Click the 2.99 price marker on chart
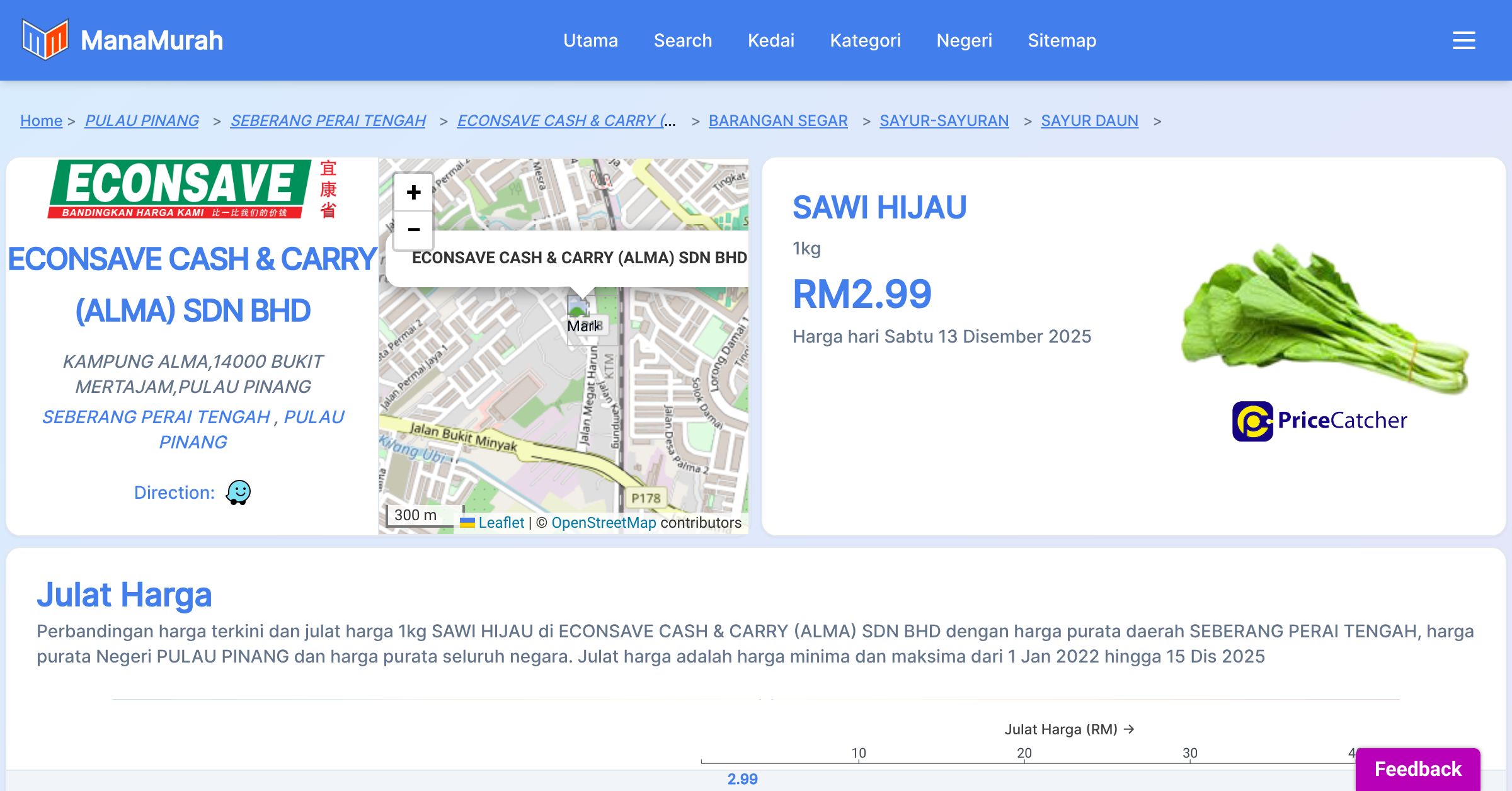The height and width of the screenshot is (791, 1512). pos(742,779)
